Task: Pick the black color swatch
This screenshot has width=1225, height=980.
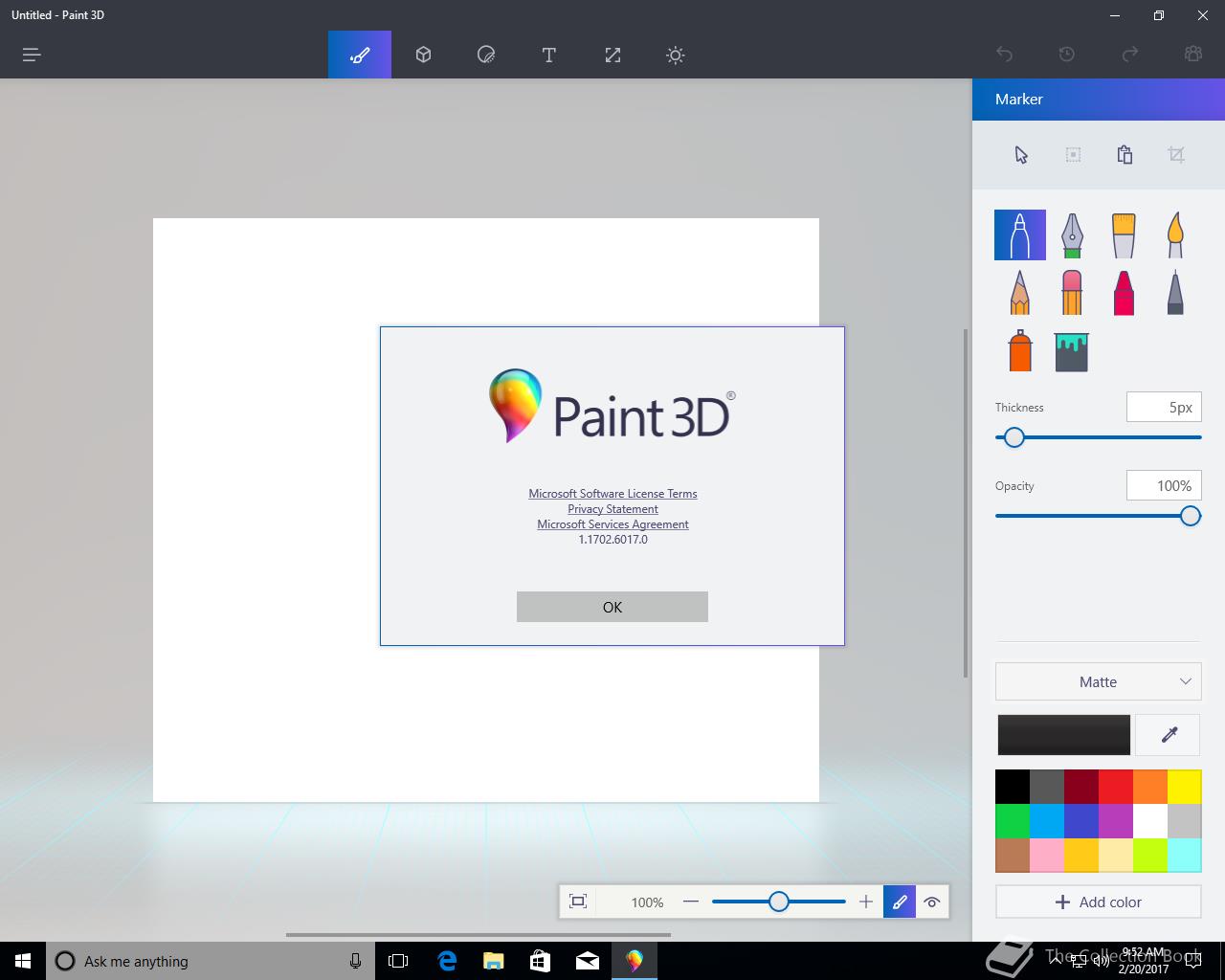Action: coord(1013,787)
